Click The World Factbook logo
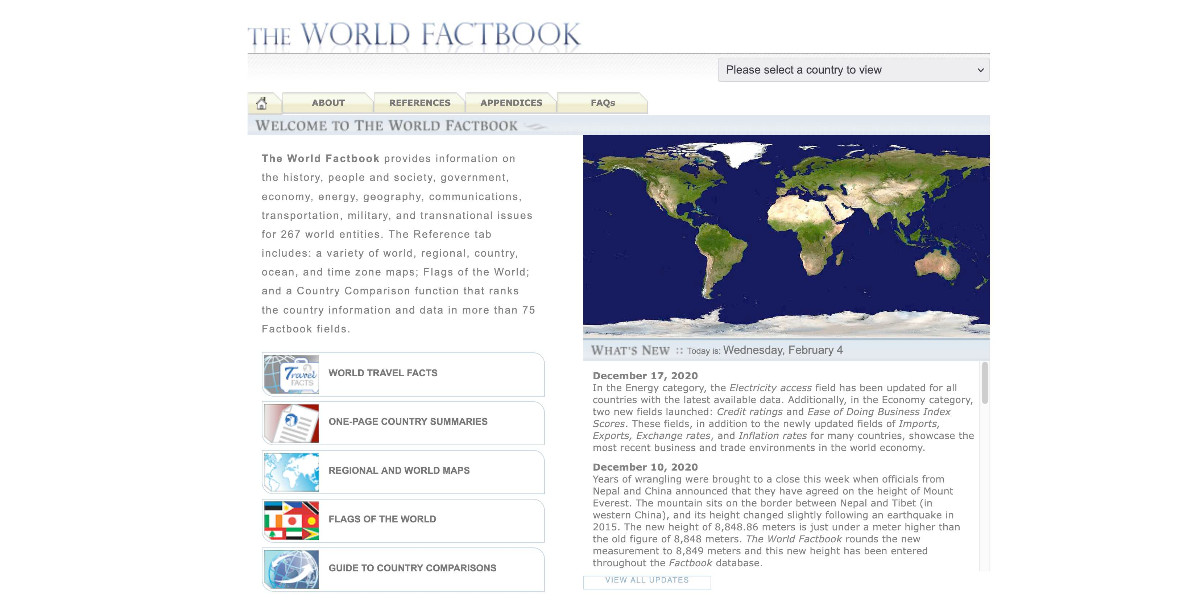Screen dimensions: 1200x600 tap(415, 35)
